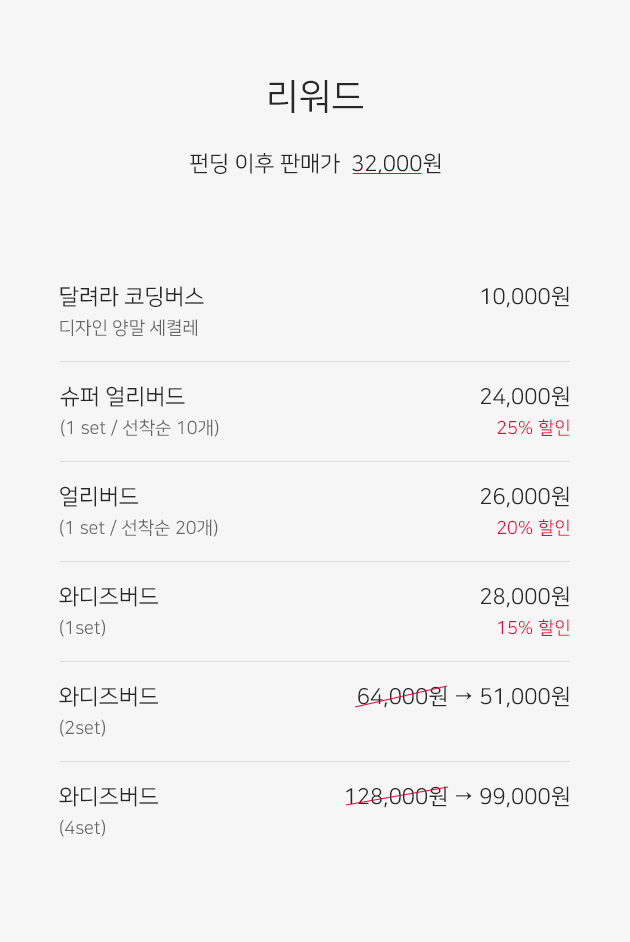Click the 28,000원 price
This screenshot has width=630, height=942.
tap(524, 596)
